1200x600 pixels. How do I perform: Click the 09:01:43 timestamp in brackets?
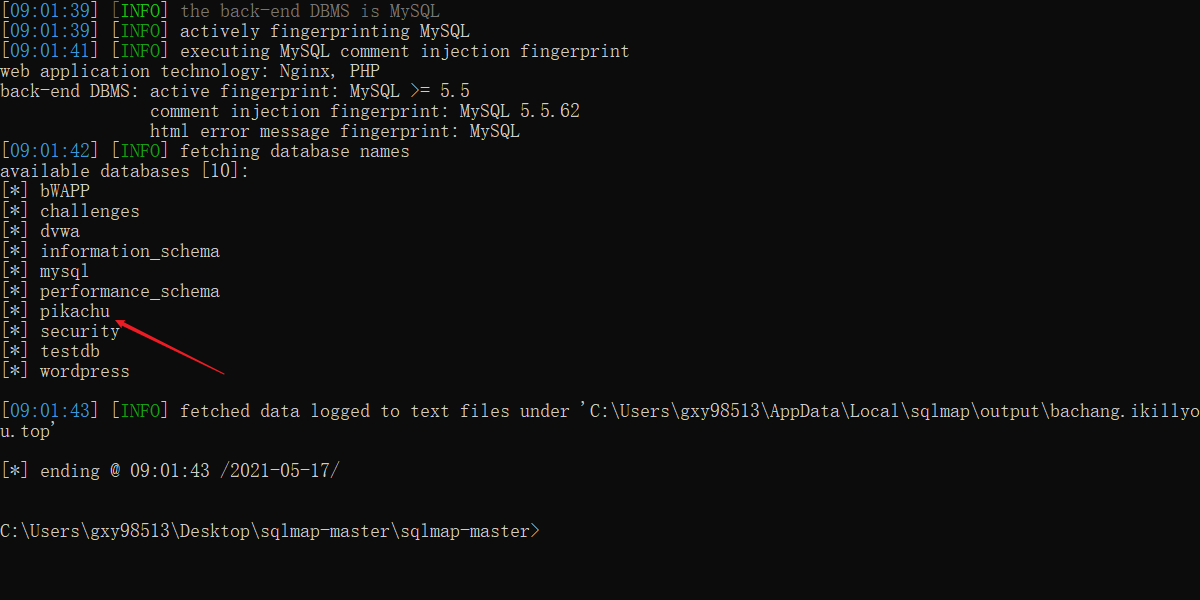(x=50, y=411)
